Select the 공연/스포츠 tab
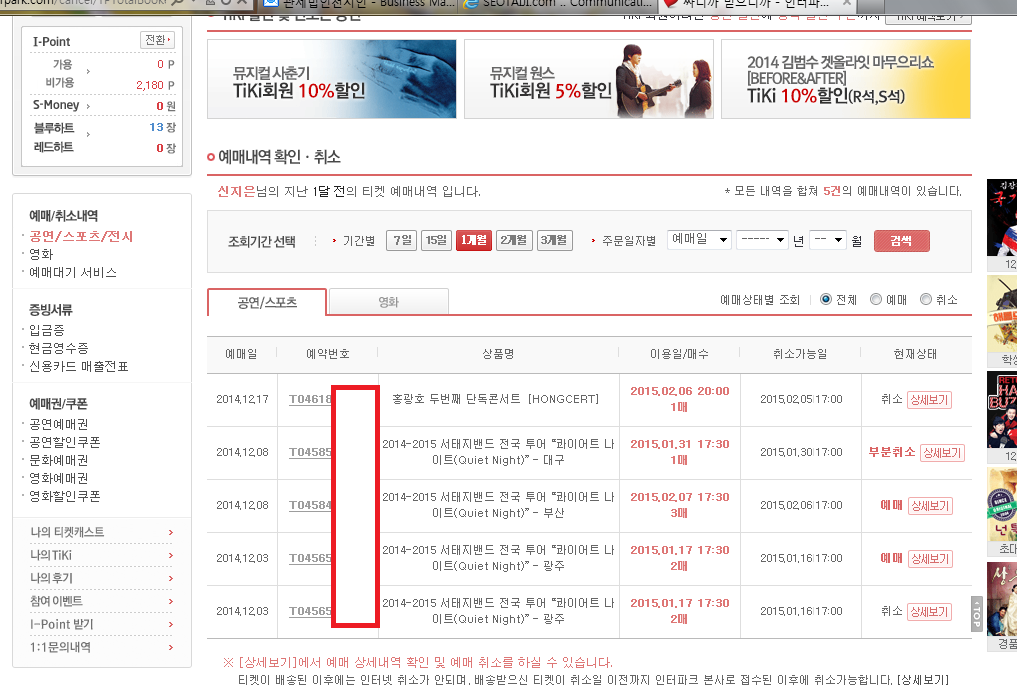Screen dimensions: 1017x685 [267, 301]
